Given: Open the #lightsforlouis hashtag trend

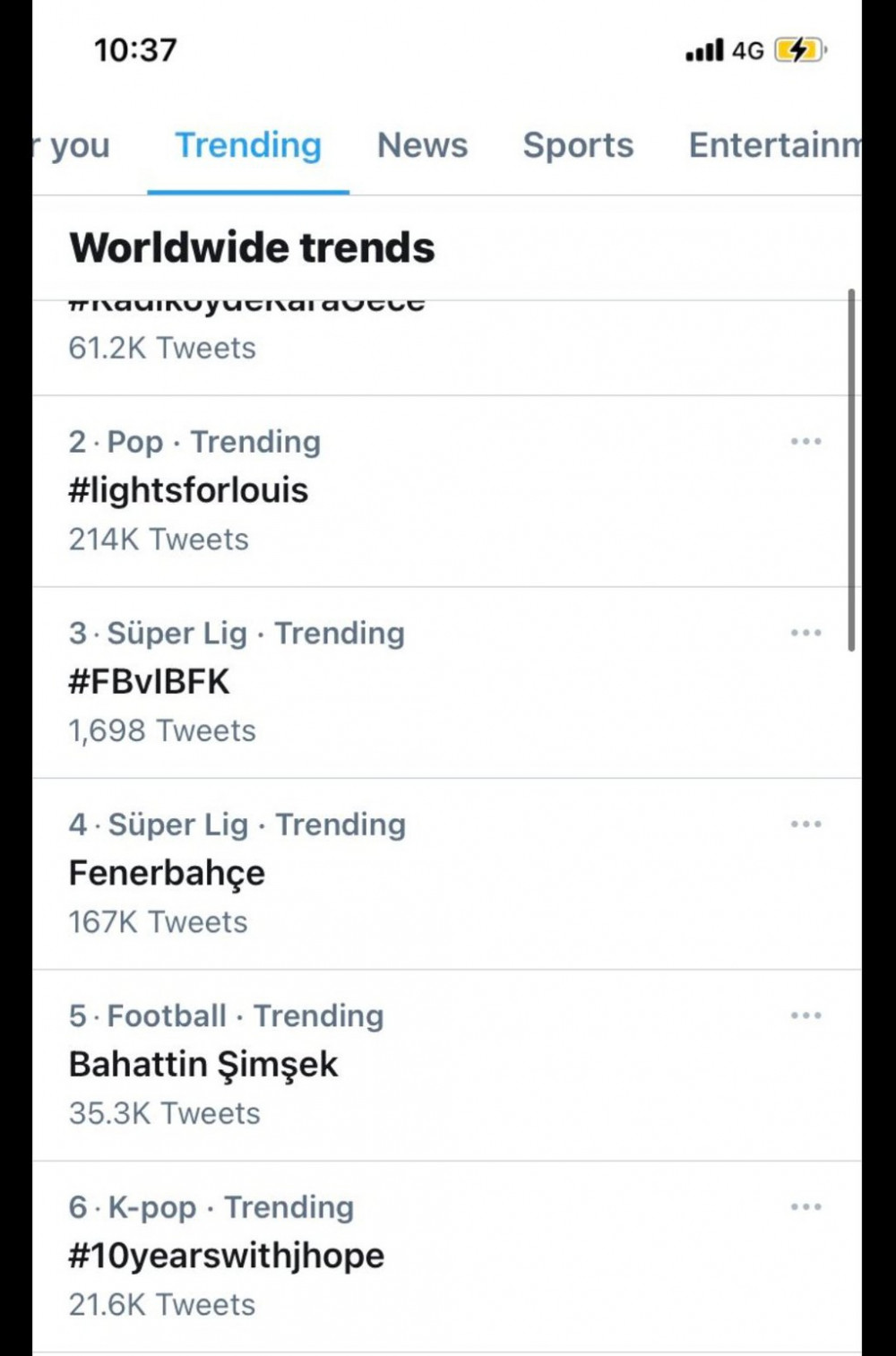Looking at the screenshot, I should click(x=447, y=491).
